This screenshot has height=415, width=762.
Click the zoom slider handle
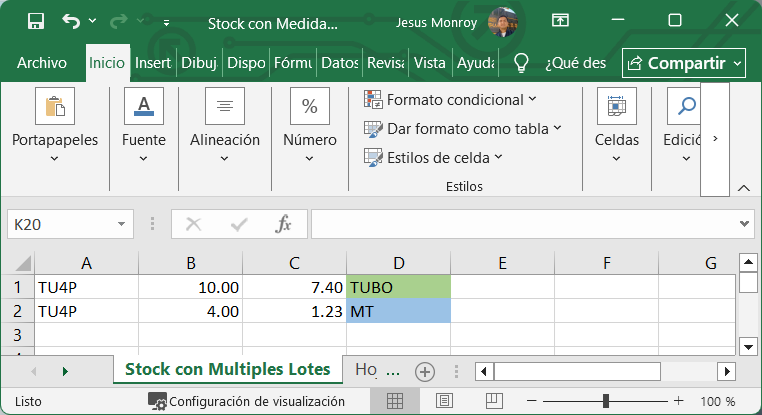(x=606, y=401)
